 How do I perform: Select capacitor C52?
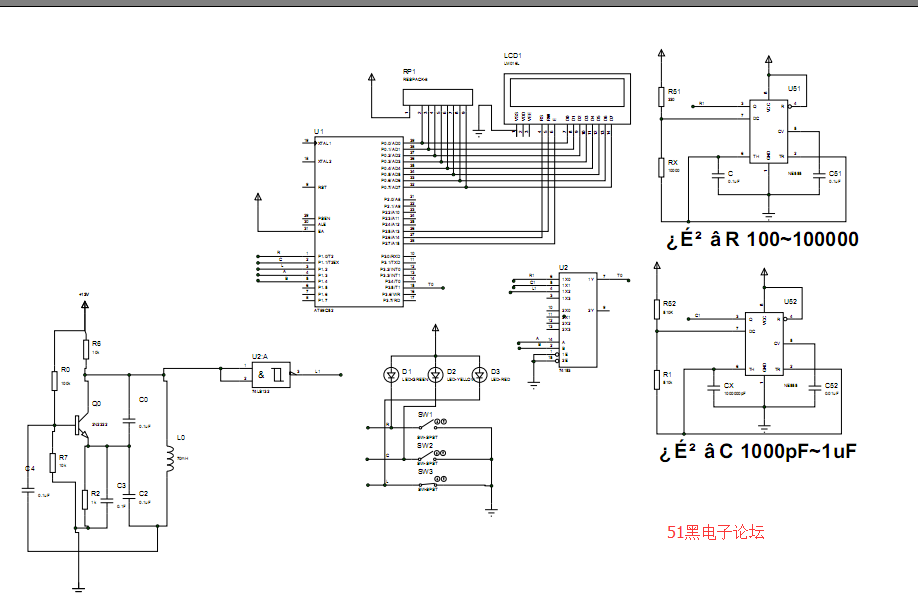coord(815,387)
